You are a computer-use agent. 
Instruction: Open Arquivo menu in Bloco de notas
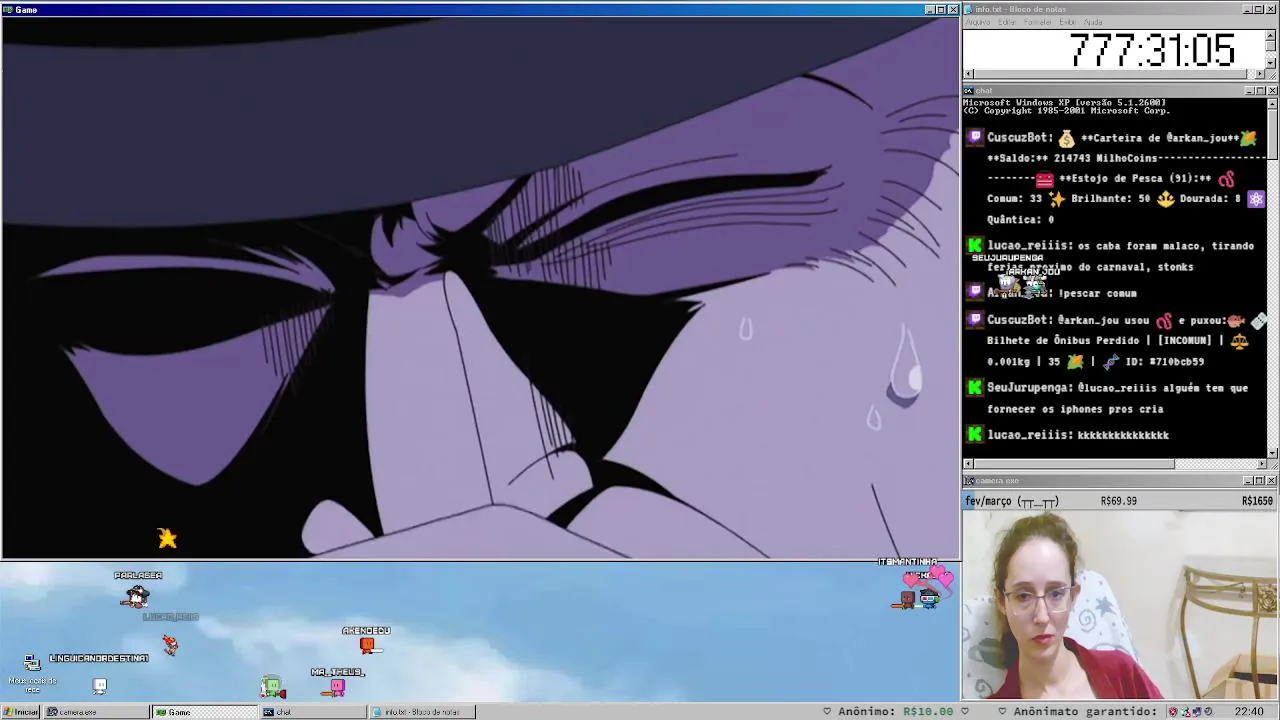point(978,22)
